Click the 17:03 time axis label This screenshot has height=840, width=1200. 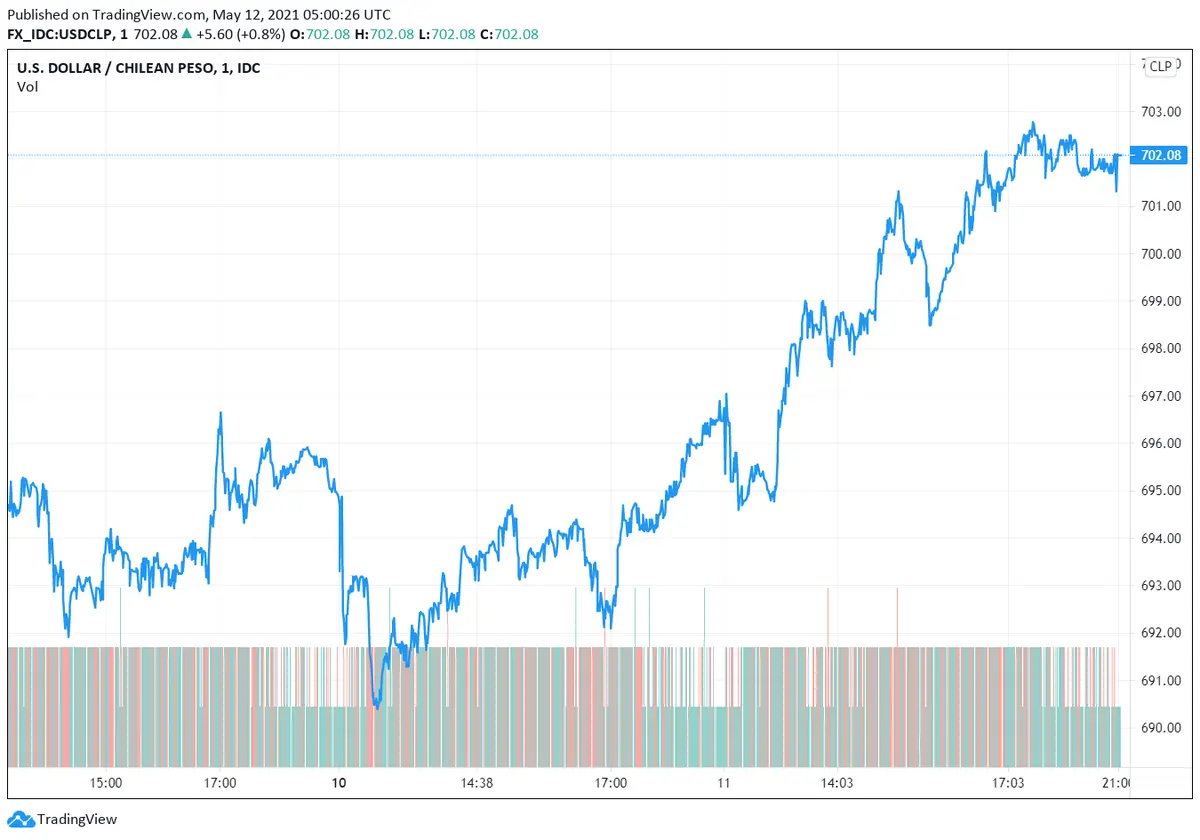tap(1008, 782)
